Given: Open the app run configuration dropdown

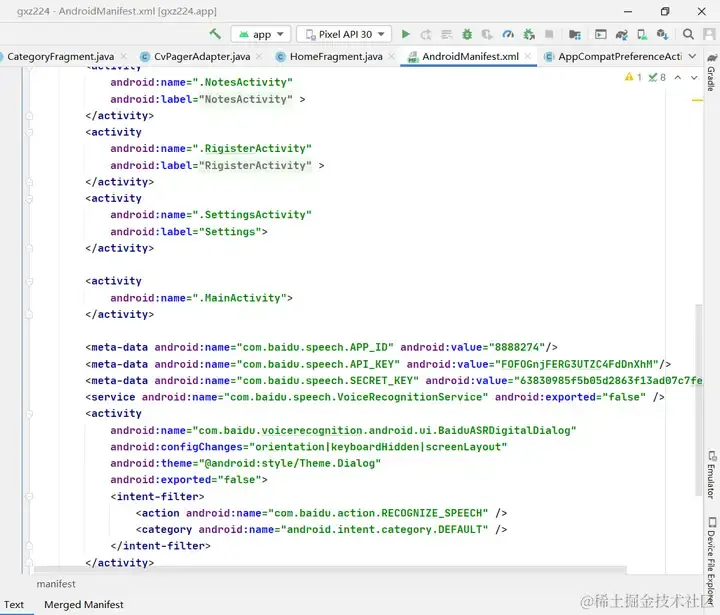Looking at the screenshot, I should point(261,34).
